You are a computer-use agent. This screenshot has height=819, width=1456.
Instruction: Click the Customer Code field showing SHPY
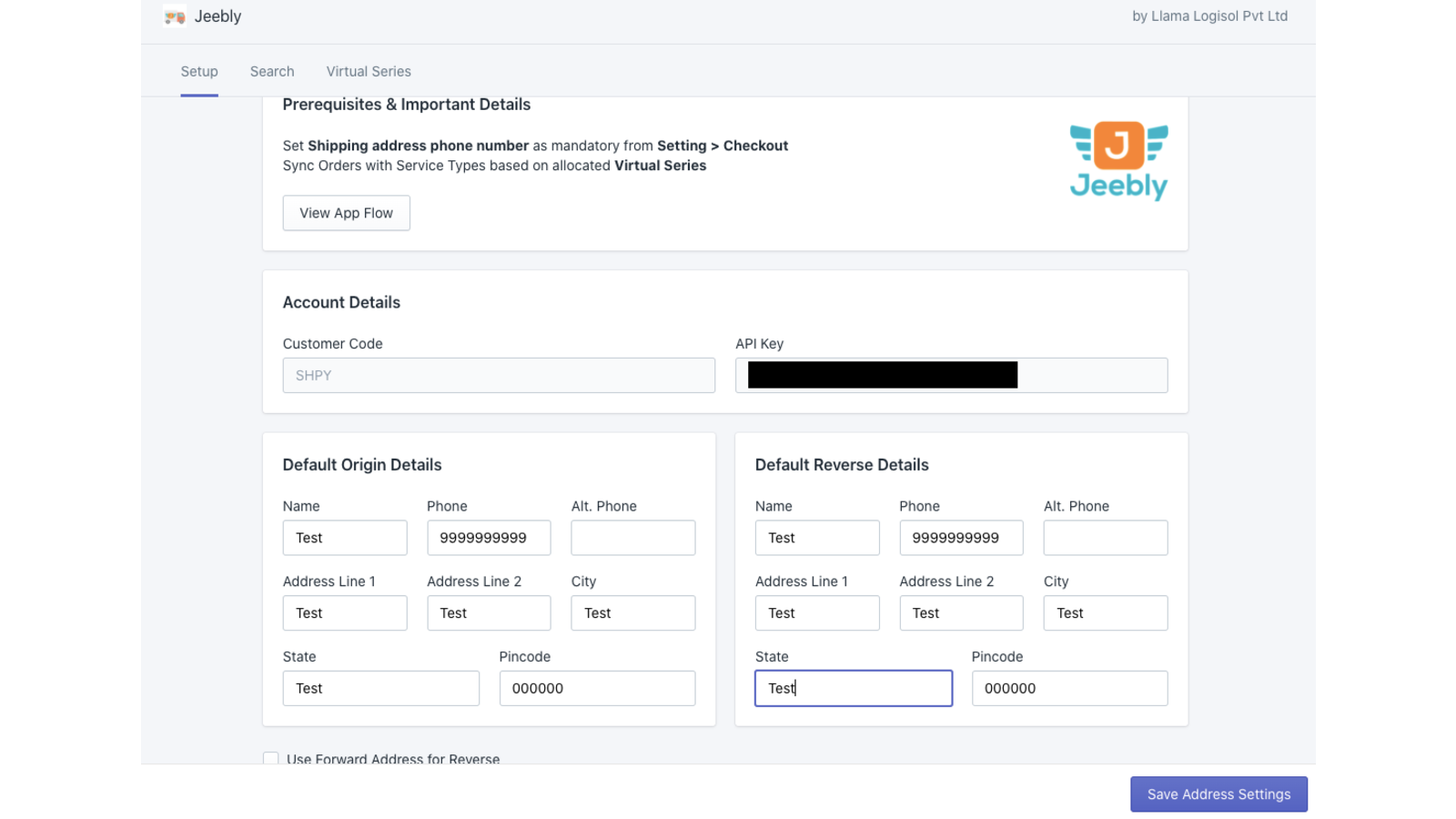click(x=498, y=375)
